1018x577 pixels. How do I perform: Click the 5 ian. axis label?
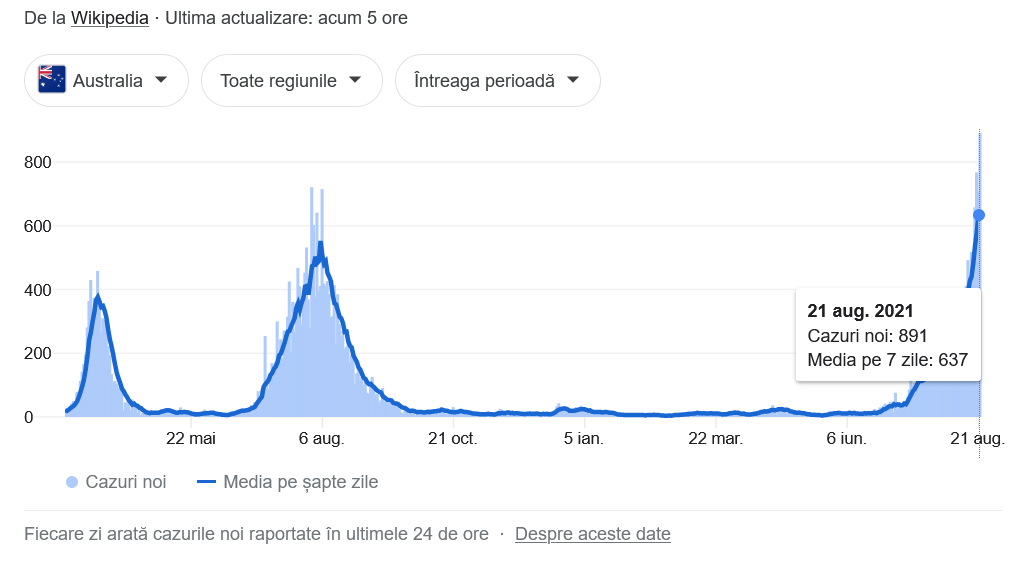pyautogui.click(x=583, y=439)
